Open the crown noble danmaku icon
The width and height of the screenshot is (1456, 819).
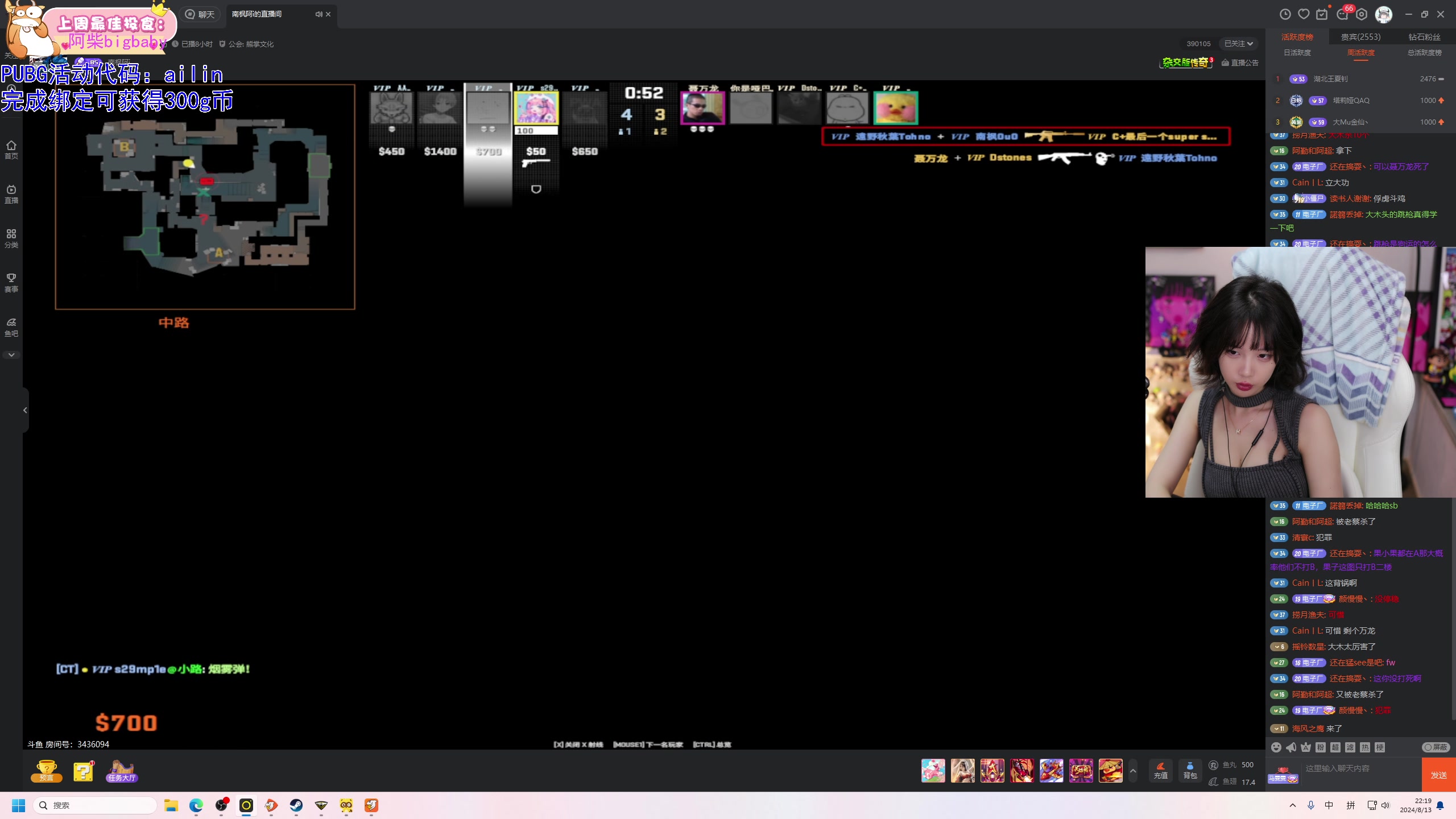[x=1306, y=747]
